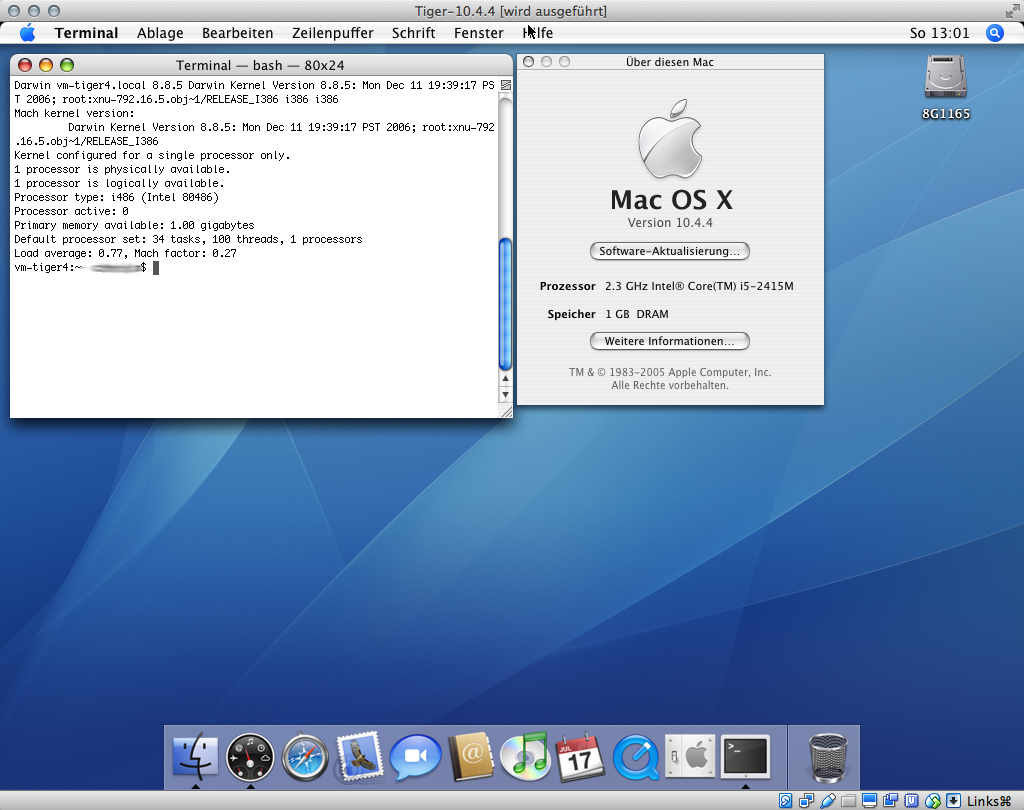Click the Terminal command prompt line
Viewport: 1024px width, 810px height.
86,268
